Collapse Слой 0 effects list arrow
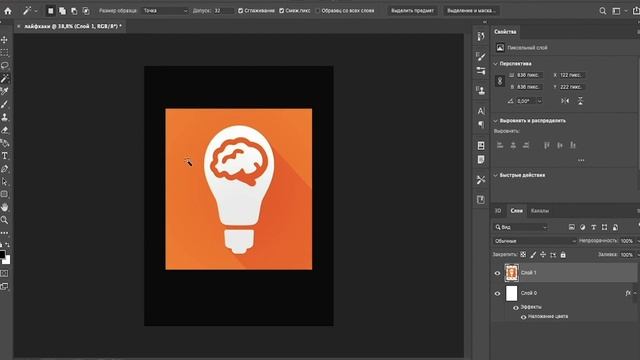This screenshot has width=640, height=360. pyautogui.click(x=635, y=293)
